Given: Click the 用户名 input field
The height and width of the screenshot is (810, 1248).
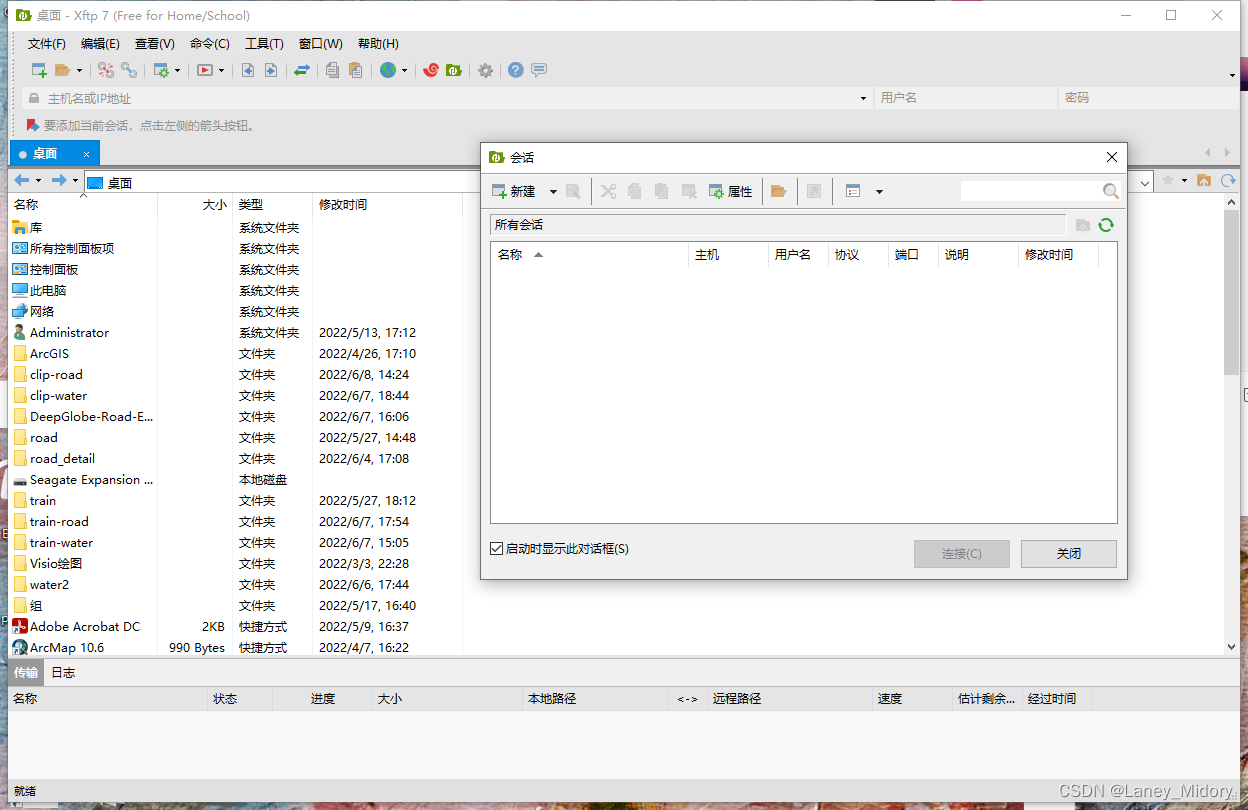Looking at the screenshot, I should point(966,98).
